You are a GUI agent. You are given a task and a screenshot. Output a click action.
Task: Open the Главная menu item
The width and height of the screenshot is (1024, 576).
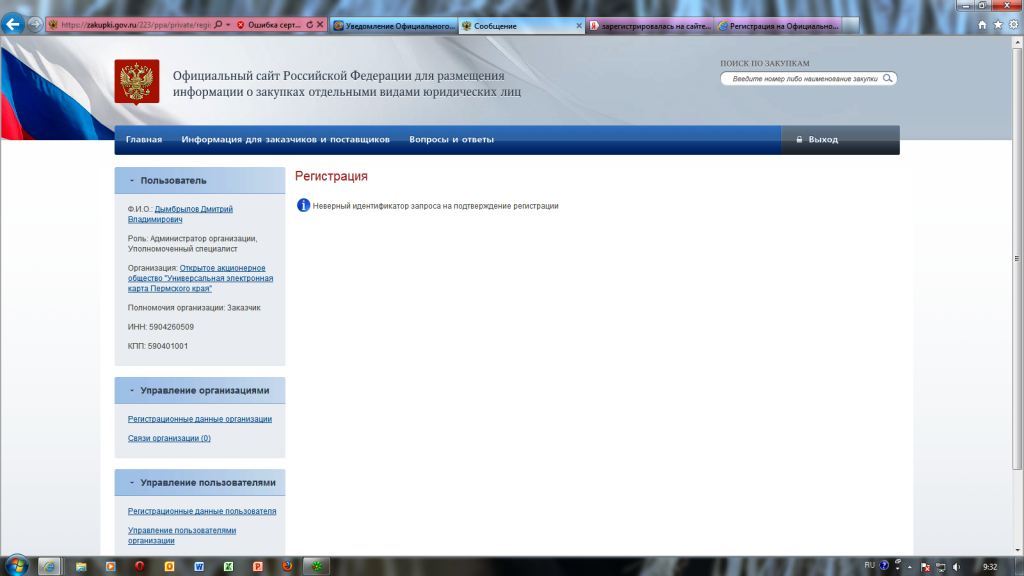coord(144,140)
